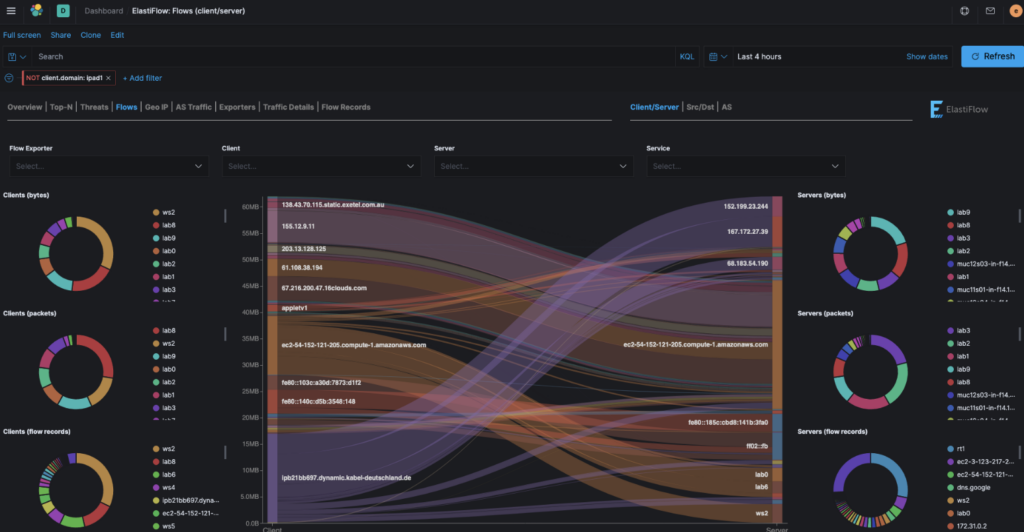Expand the Flow Exporter dropdown

[108, 166]
